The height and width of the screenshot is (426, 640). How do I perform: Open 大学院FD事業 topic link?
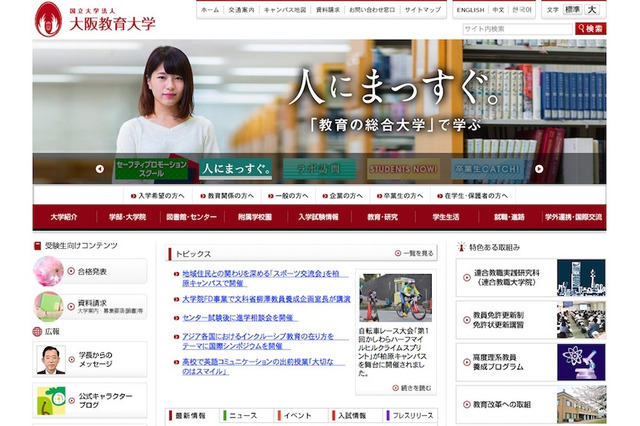pyautogui.click(x=266, y=299)
